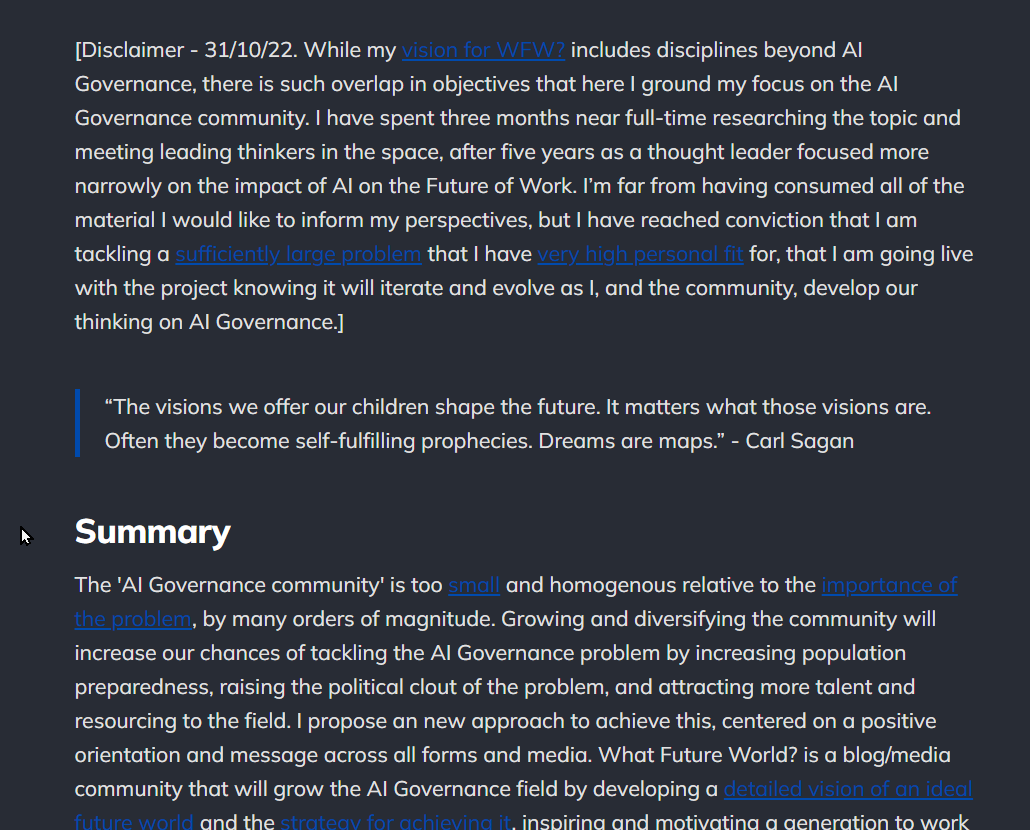Follow the "strategy for achieving it" link
This screenshot has height=830, width=1030.
tap(395, 823)
